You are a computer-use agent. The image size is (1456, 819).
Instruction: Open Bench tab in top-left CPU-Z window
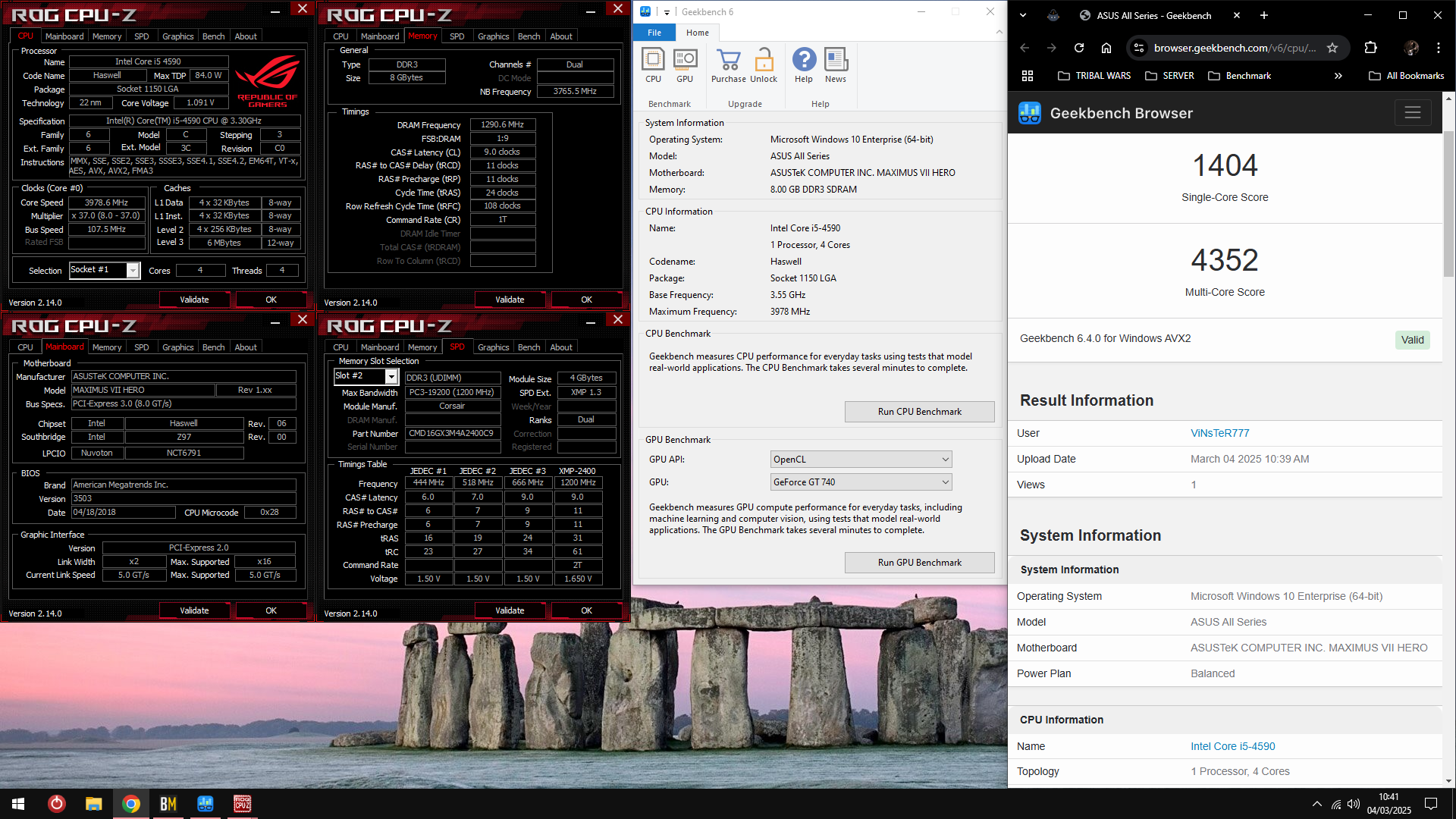214,36
